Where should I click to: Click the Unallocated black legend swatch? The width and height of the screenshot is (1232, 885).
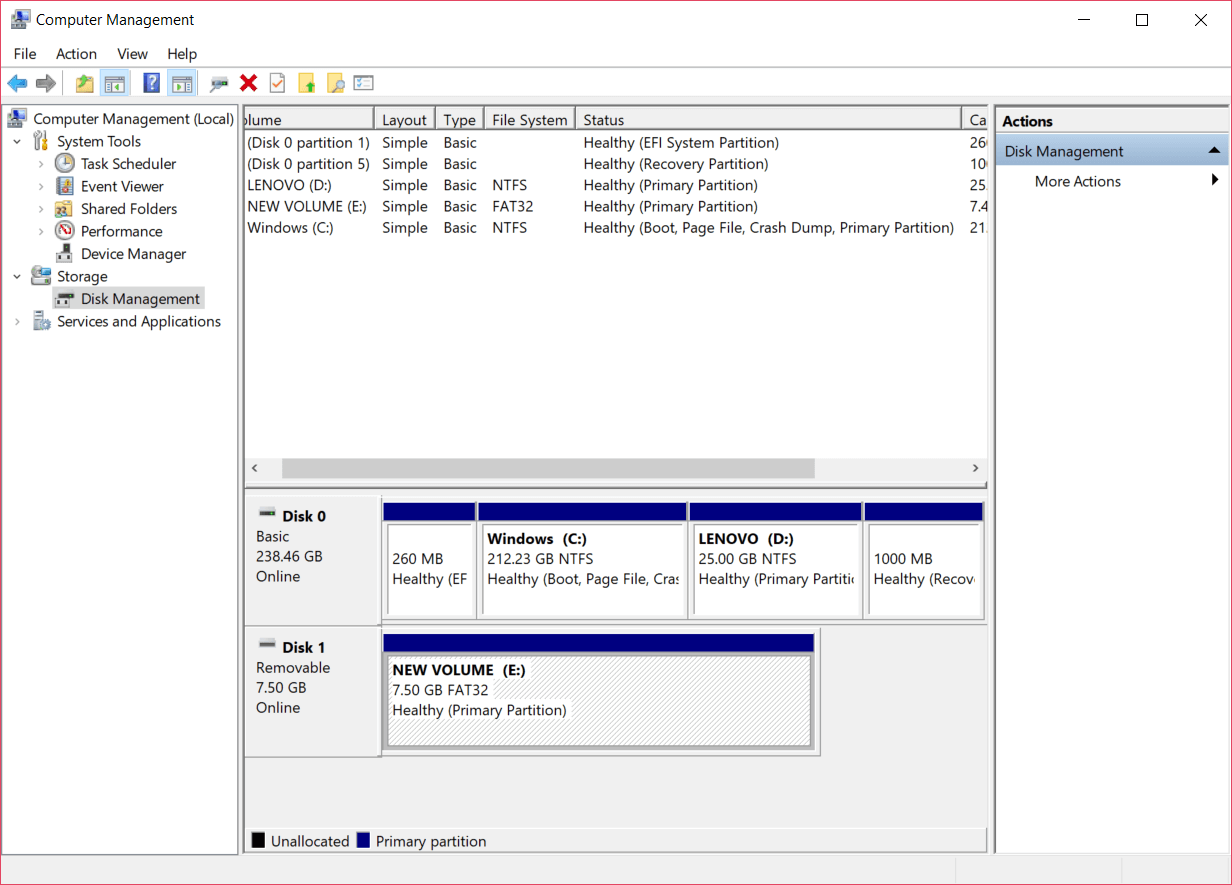pyautogui.click(x=258, y=841)
